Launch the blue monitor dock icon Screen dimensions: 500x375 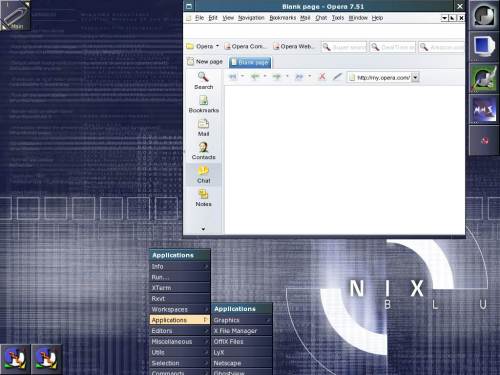[x=484, y=46]
